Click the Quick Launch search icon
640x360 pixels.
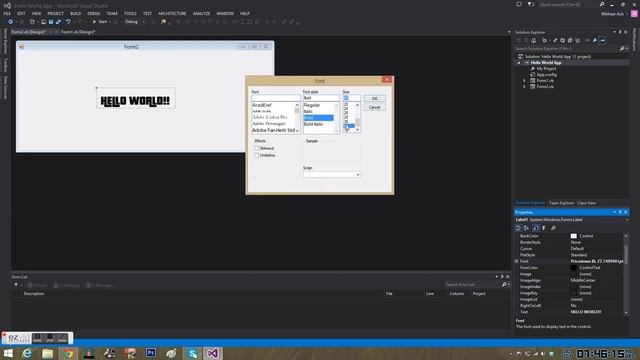[602, 4]
